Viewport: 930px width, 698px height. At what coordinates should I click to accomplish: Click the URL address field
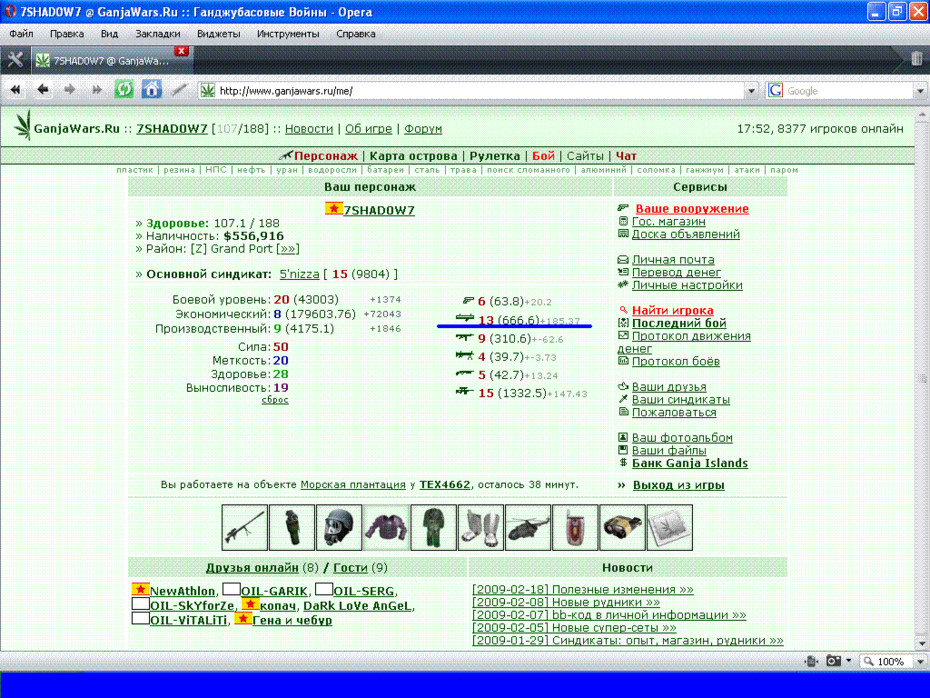472,91
